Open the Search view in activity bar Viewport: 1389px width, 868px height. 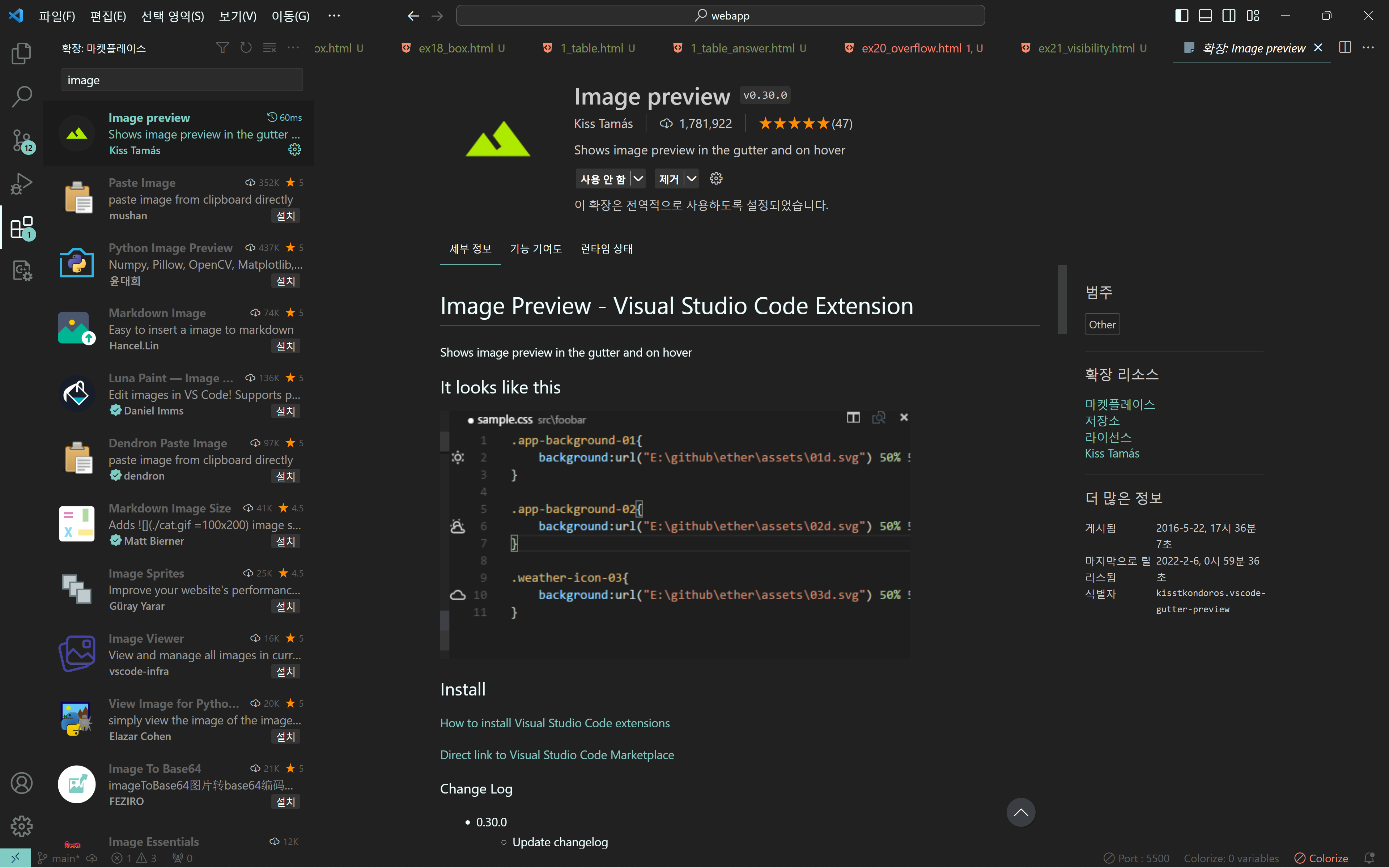[x=21, y=97]
